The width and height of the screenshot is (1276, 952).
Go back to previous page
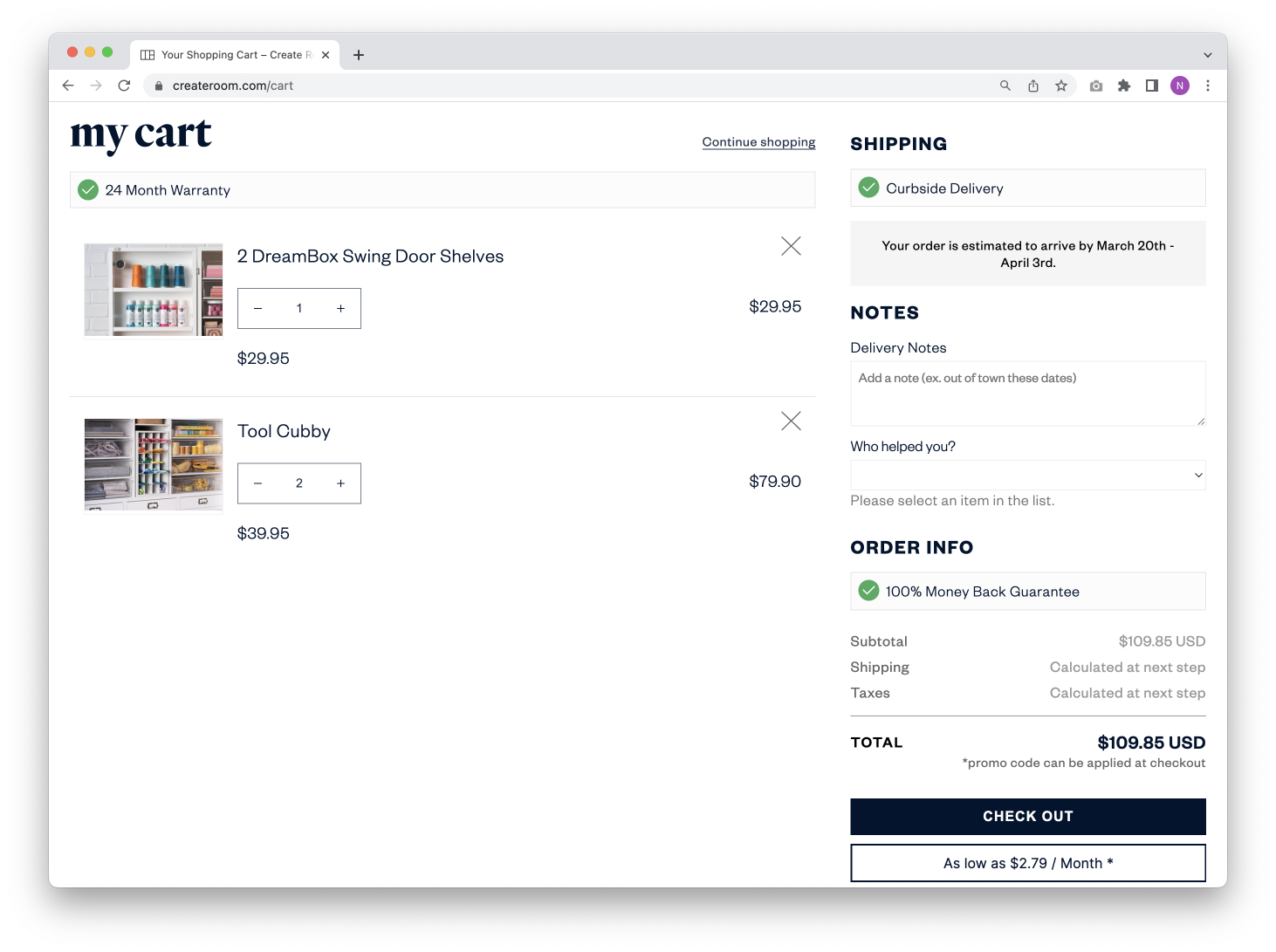click(x=68, y=86)
